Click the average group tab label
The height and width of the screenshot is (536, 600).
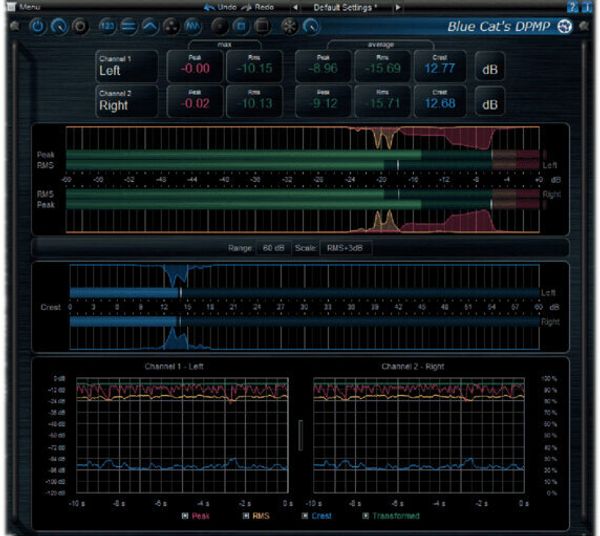coord(381,44)
